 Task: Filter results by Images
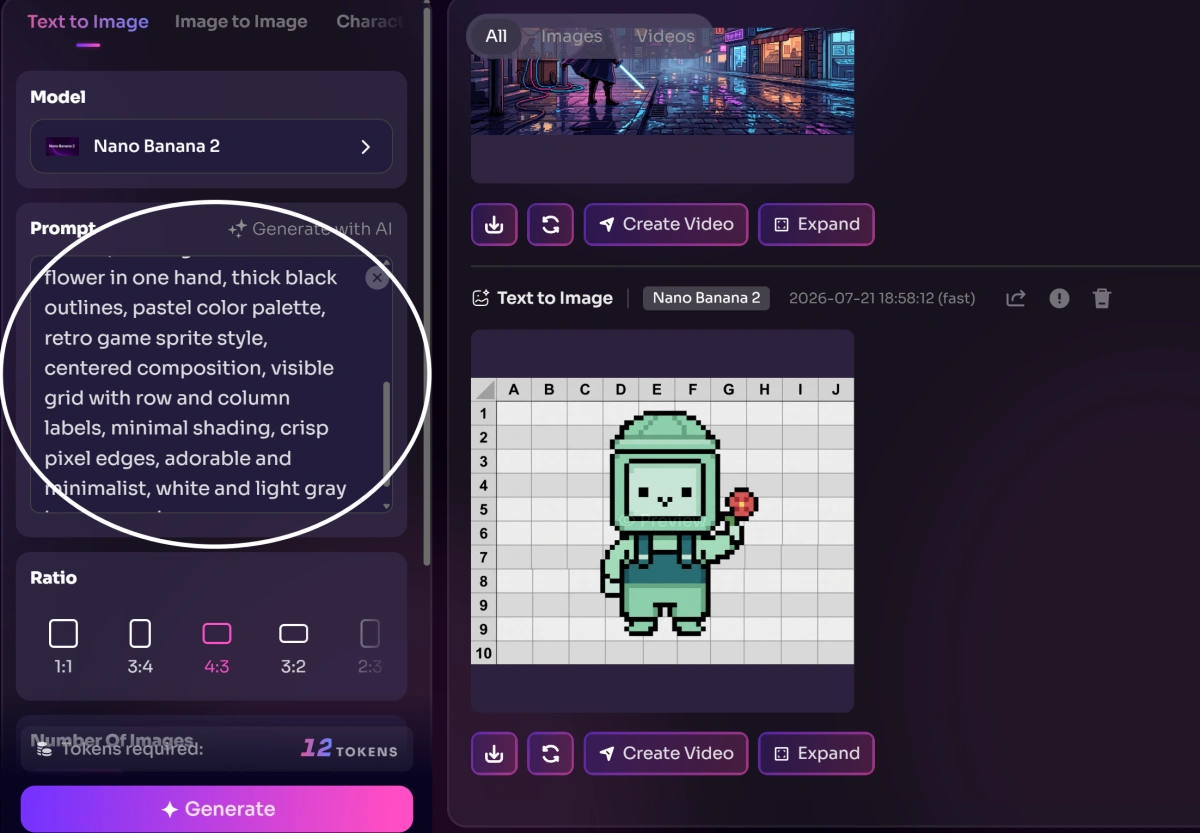pos(572,36)
